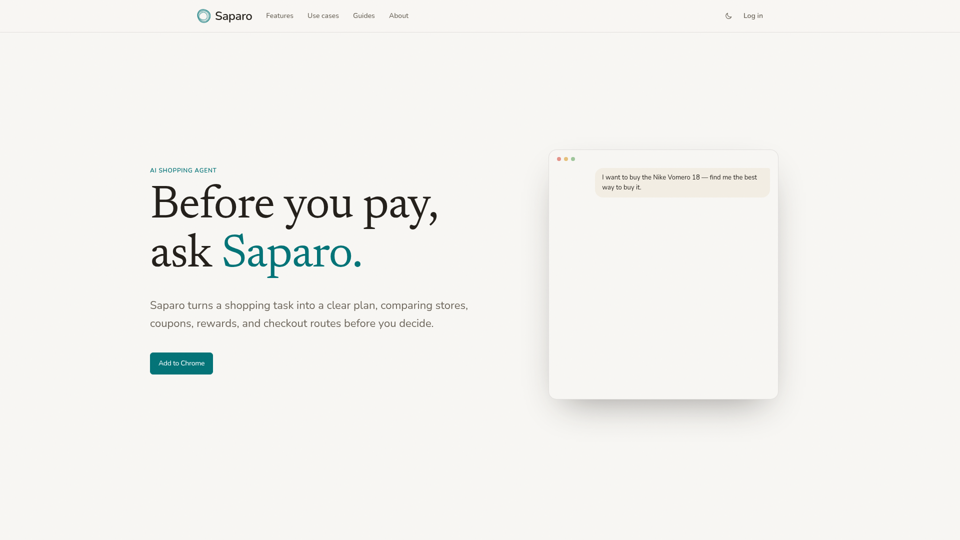Screen dimensions: 960x540
Task: Click the AI SHOPPING AGENT label
Action: pos(183,170)
